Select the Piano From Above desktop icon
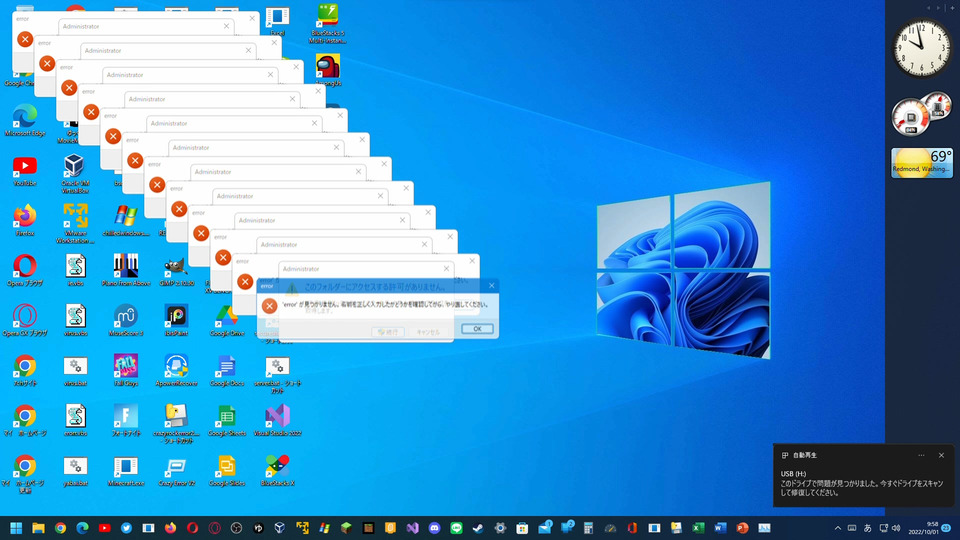The width and height of the screenshot is (960, 540). tap(126, 271)
